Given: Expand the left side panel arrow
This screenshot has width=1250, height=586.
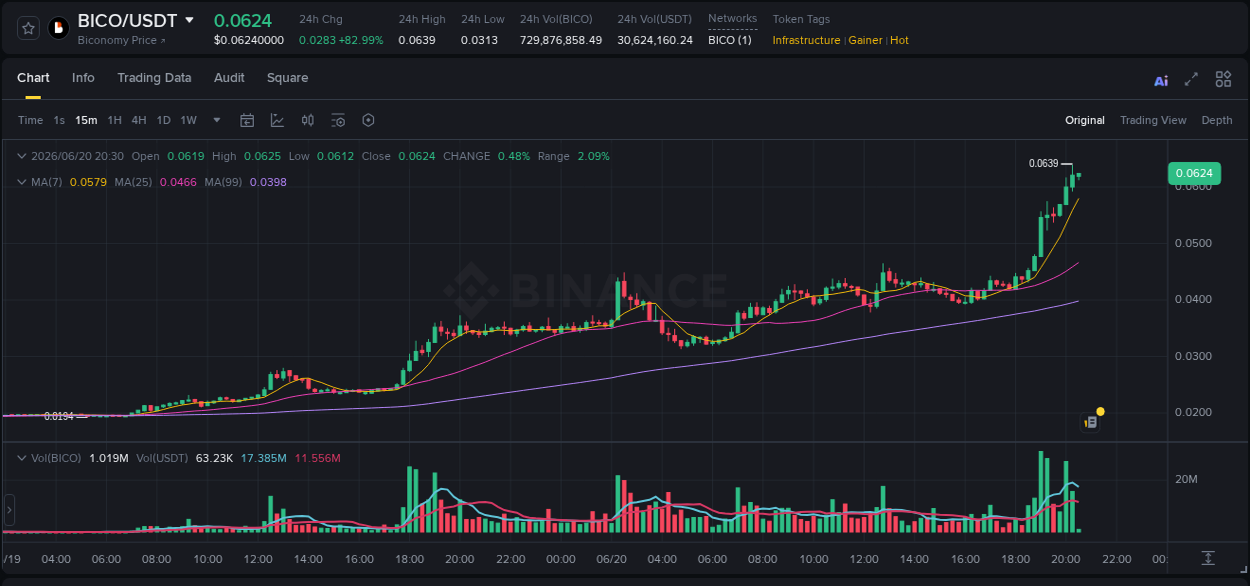Looking at the screenshot, I should pos(10,509).
